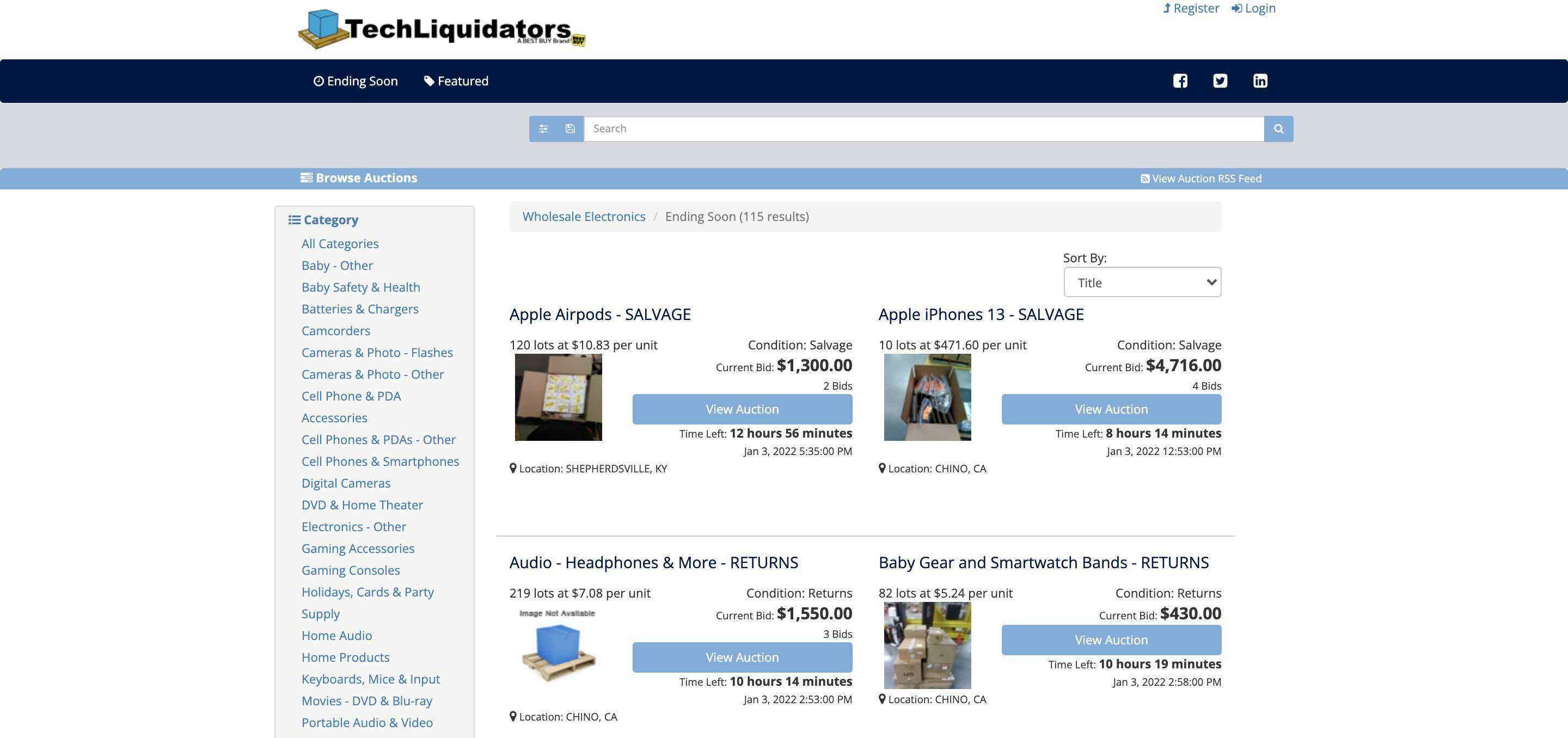Select the All Categories filter
This screenshot has height=738, width=1568.
(x=340, y=243)
